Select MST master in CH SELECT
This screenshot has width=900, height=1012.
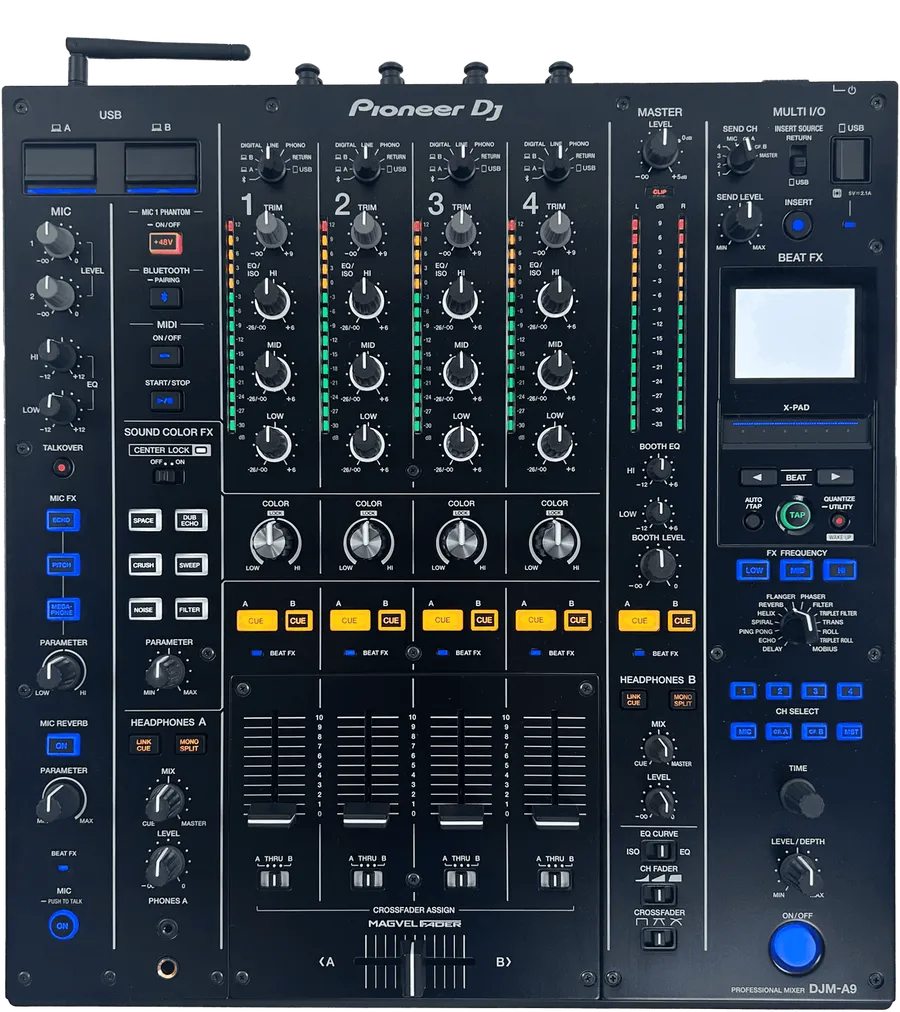(850, 731)
